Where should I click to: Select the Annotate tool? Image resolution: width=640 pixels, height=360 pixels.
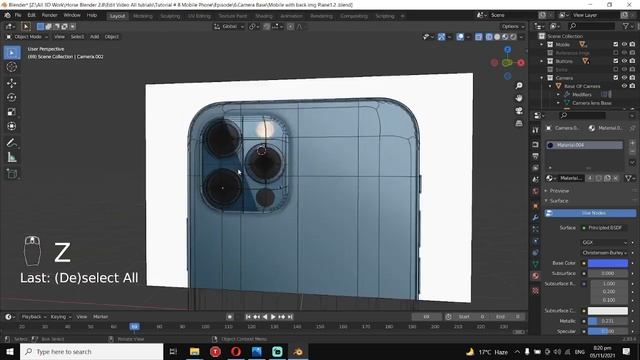click(x=12, y=143)
